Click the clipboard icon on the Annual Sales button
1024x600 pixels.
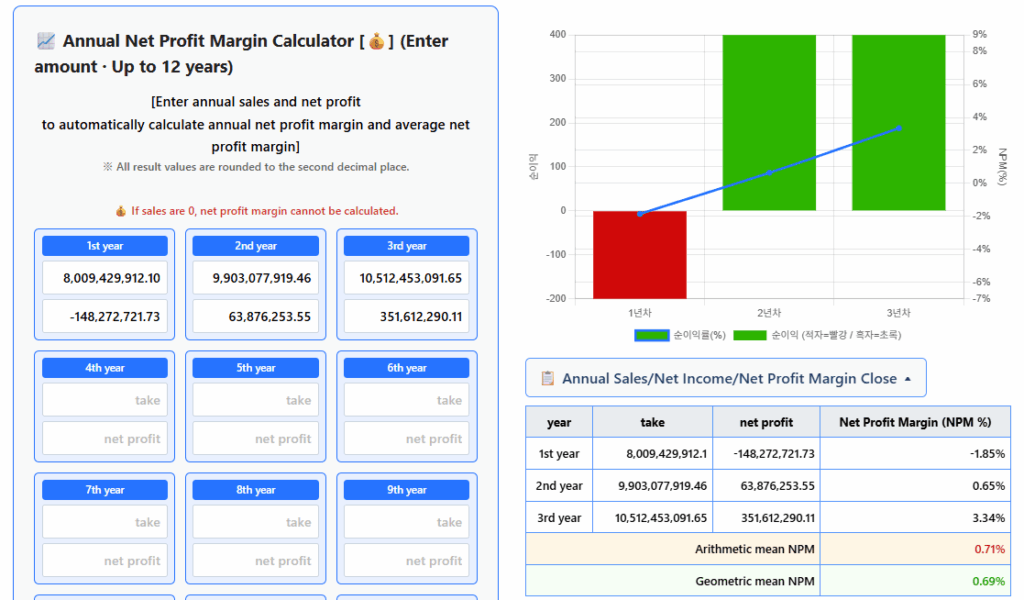pyautogui.click(x=547, y=379)
